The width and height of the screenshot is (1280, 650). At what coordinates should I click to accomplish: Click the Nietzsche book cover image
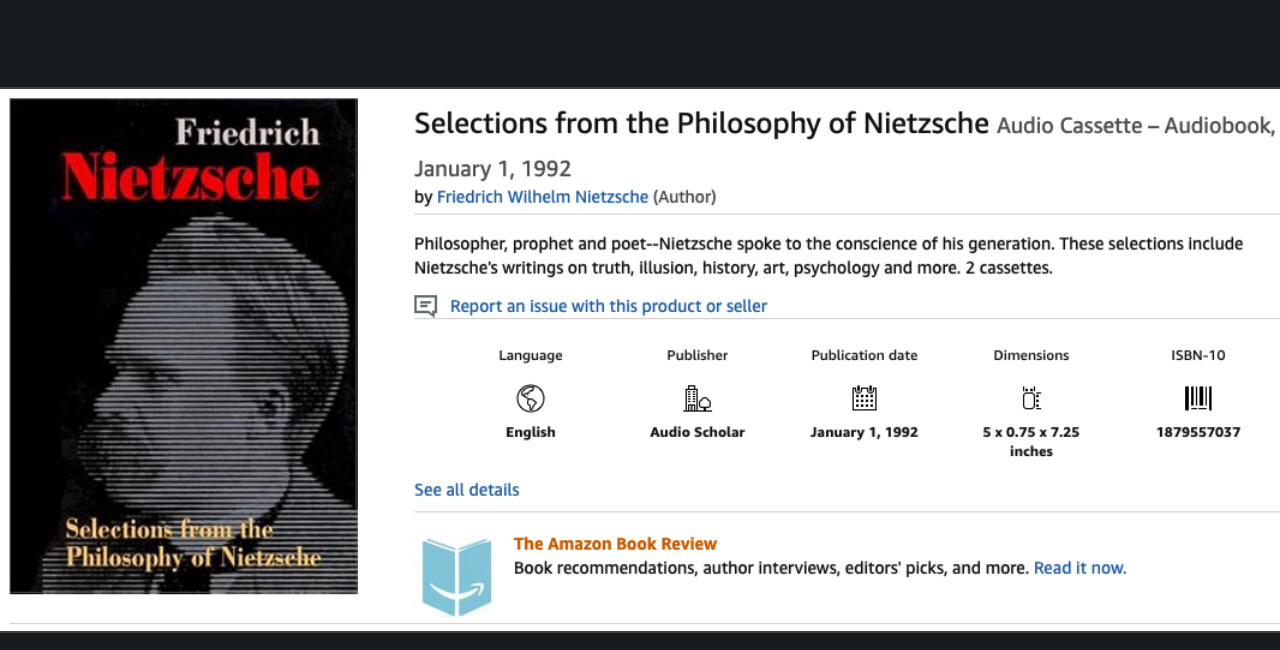[183, 345]
